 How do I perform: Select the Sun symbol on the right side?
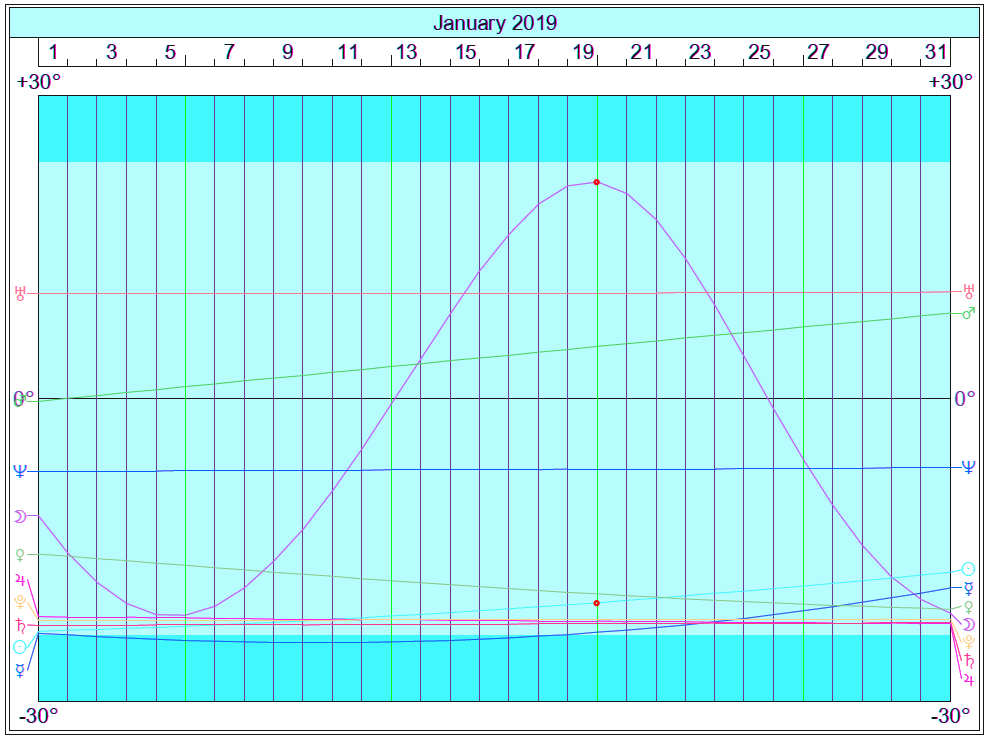(968, 569)
